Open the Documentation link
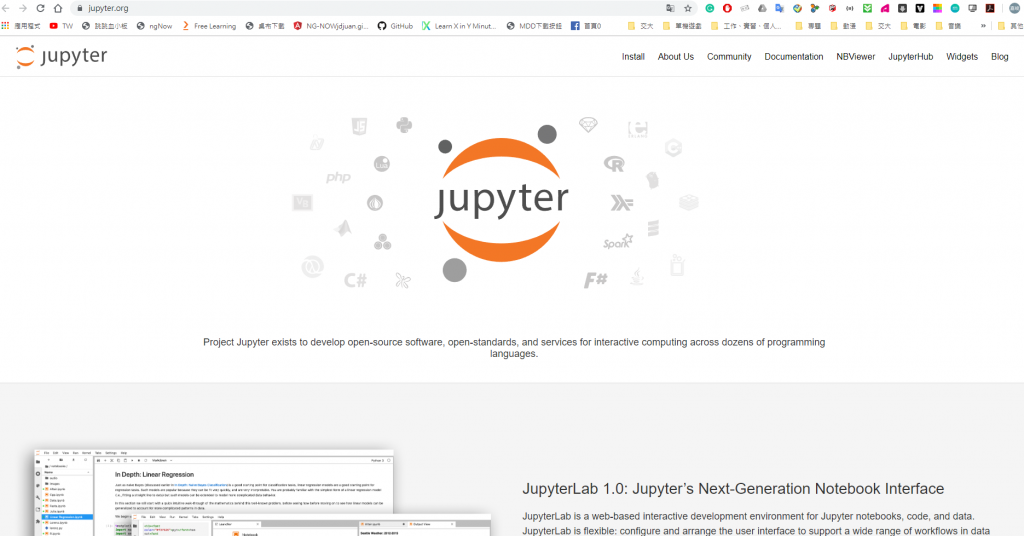 [x=793, y=57]
